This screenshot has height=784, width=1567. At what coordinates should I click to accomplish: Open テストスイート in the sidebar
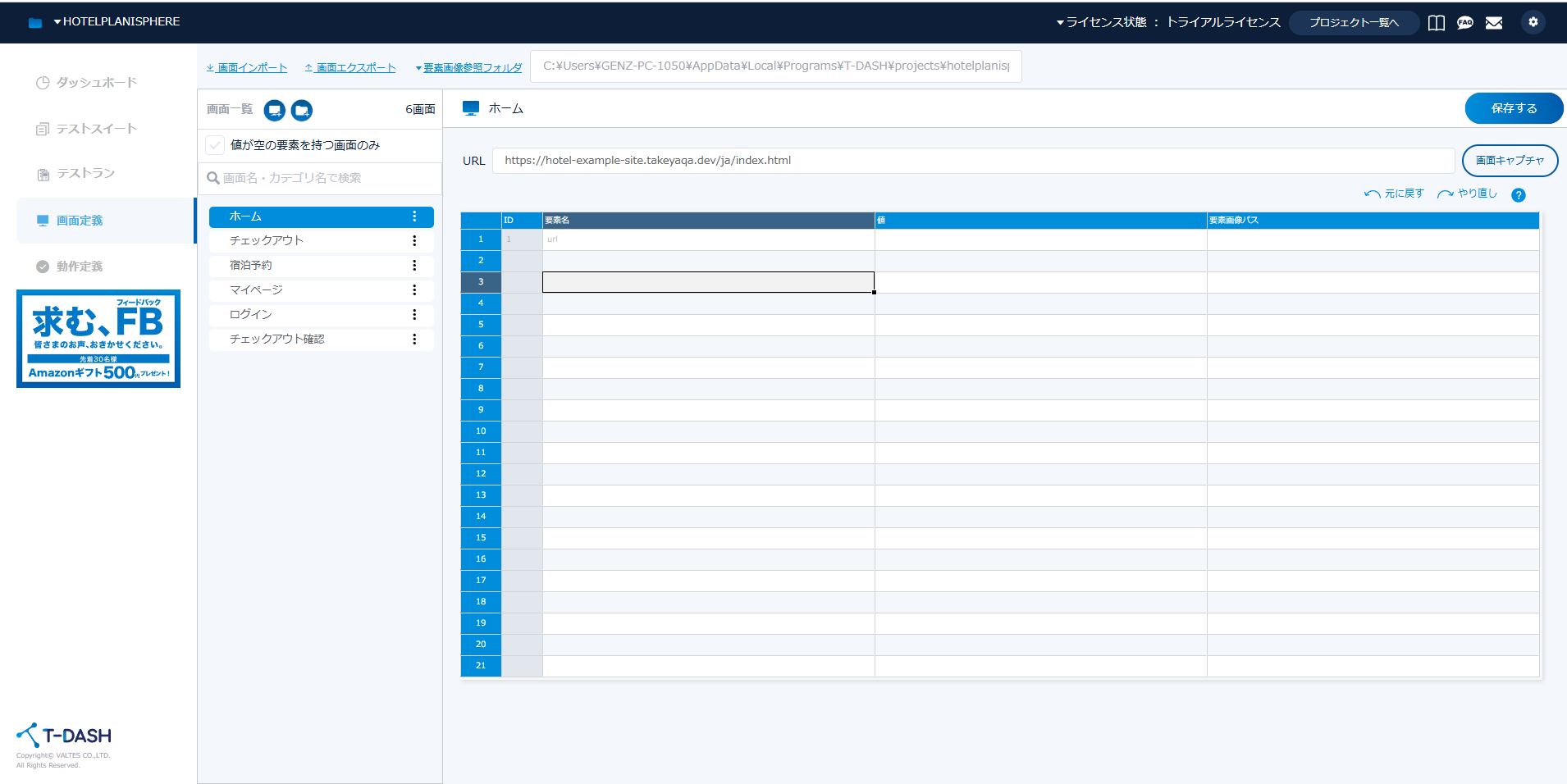(87, 129)
